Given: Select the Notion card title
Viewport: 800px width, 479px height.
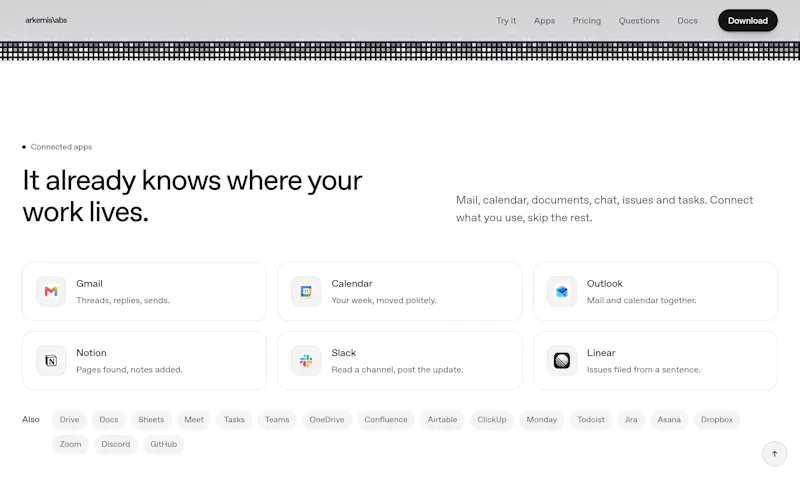Looking at the screenshot, I should 91,353.
